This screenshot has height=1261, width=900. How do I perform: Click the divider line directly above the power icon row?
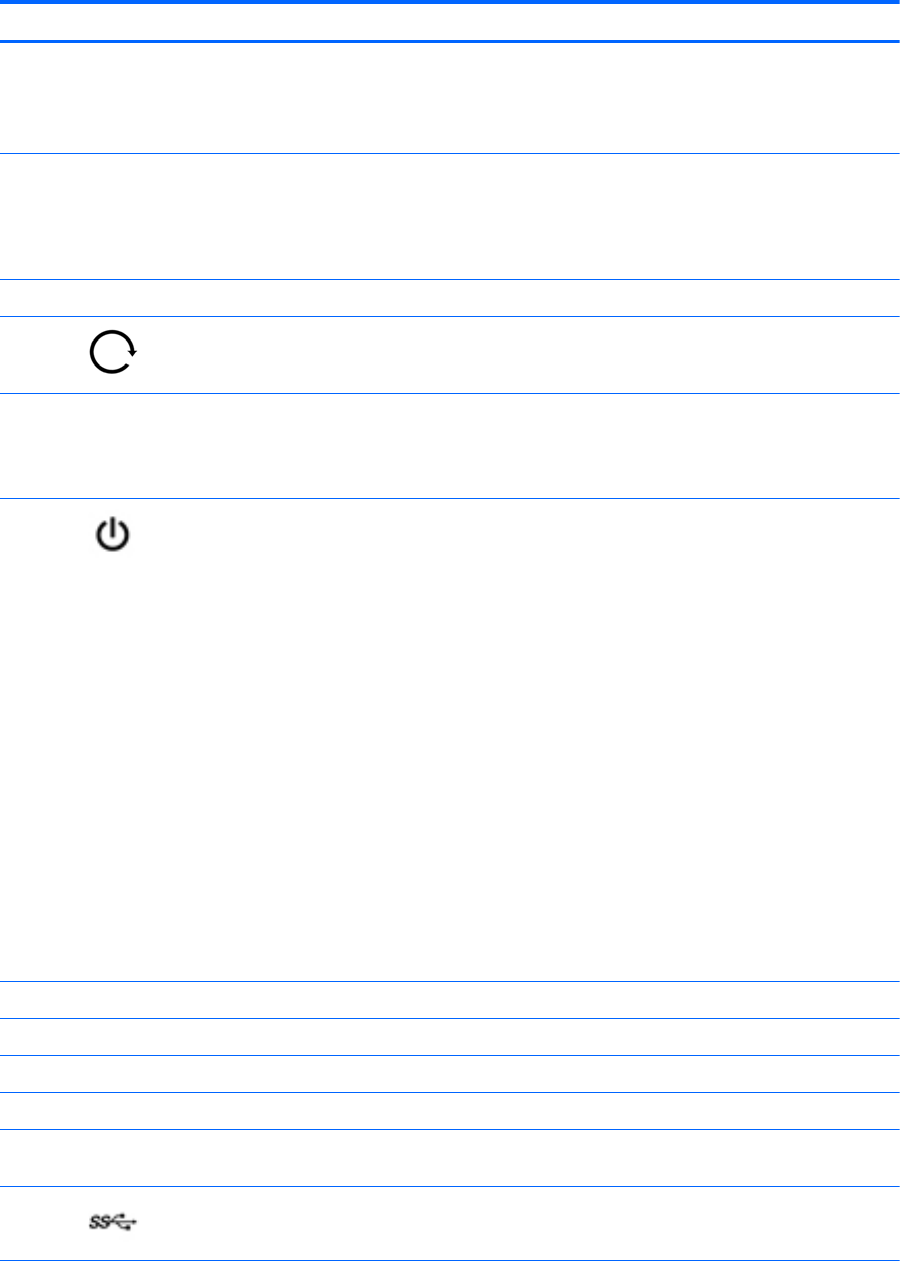pos(450,498)
